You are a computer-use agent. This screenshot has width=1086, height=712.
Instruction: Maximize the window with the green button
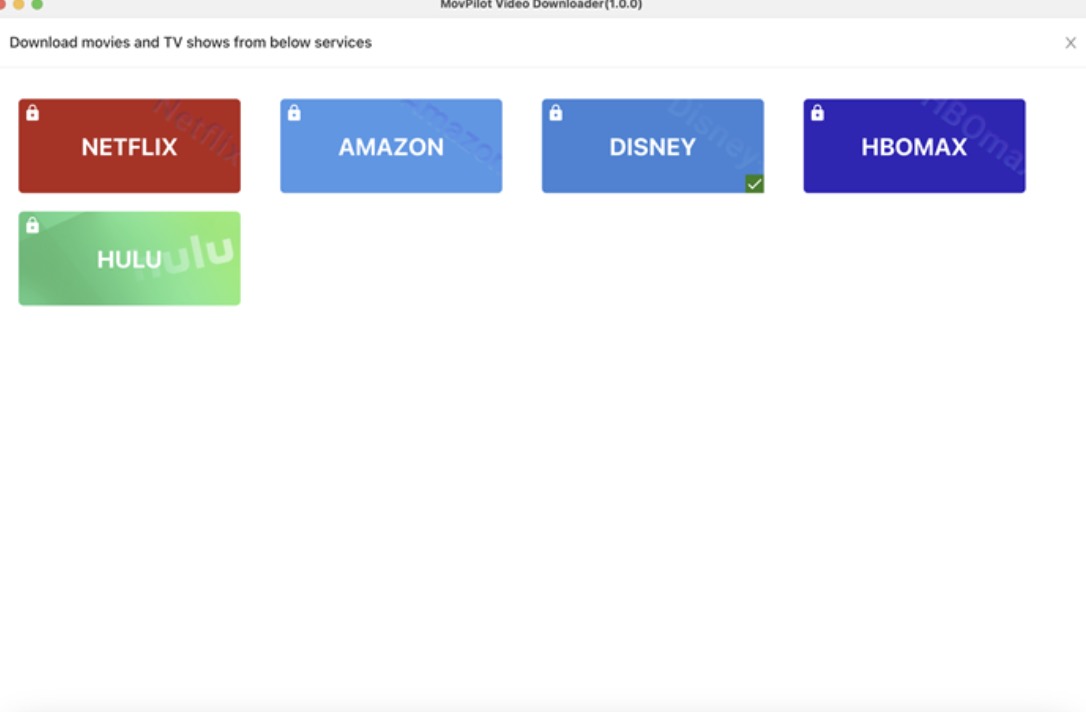pos(37,4)
